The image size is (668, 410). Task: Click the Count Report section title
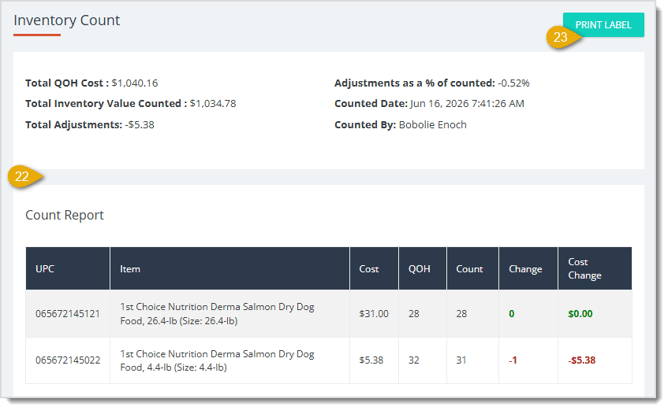(64, 215)
